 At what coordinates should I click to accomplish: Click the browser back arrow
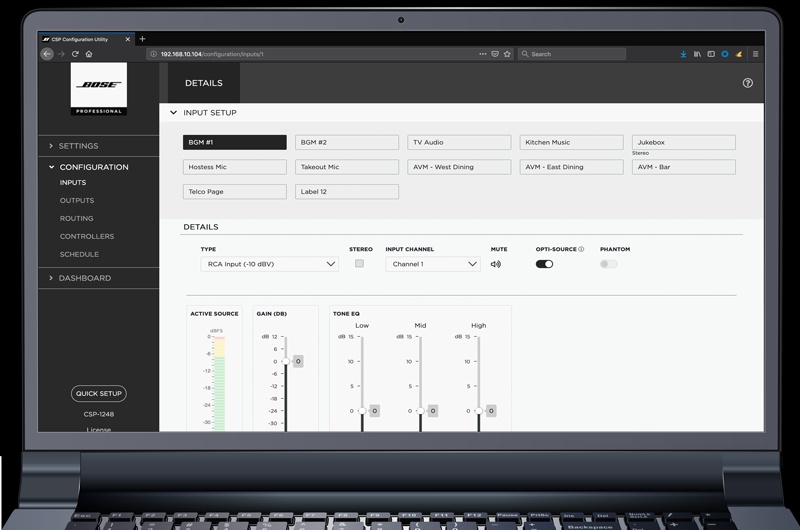[47, 54]
